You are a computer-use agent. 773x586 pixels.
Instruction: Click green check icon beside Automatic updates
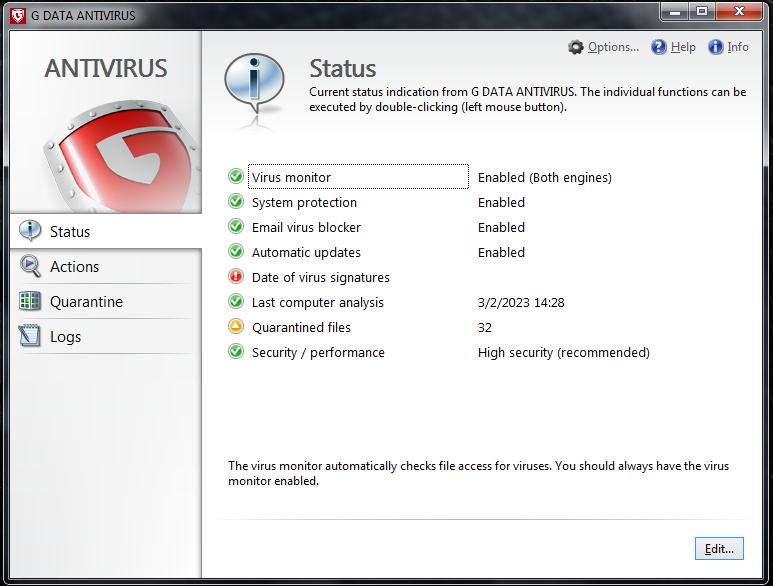(x=236, y=251)
